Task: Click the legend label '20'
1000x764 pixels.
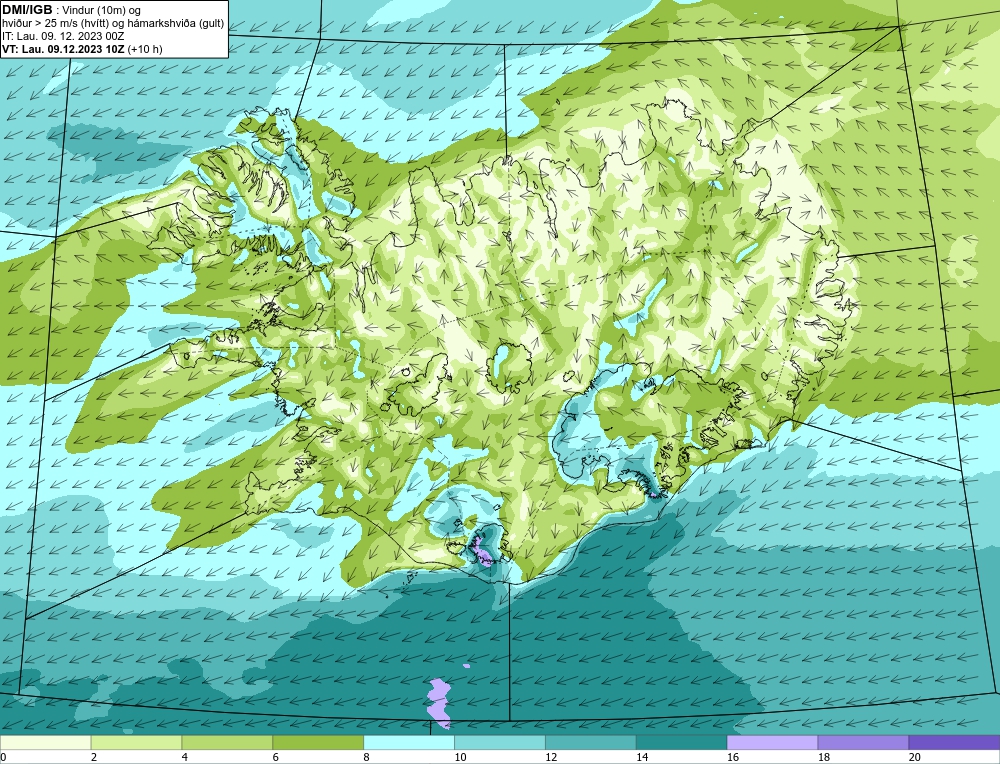Action: [x=915, y=757]
